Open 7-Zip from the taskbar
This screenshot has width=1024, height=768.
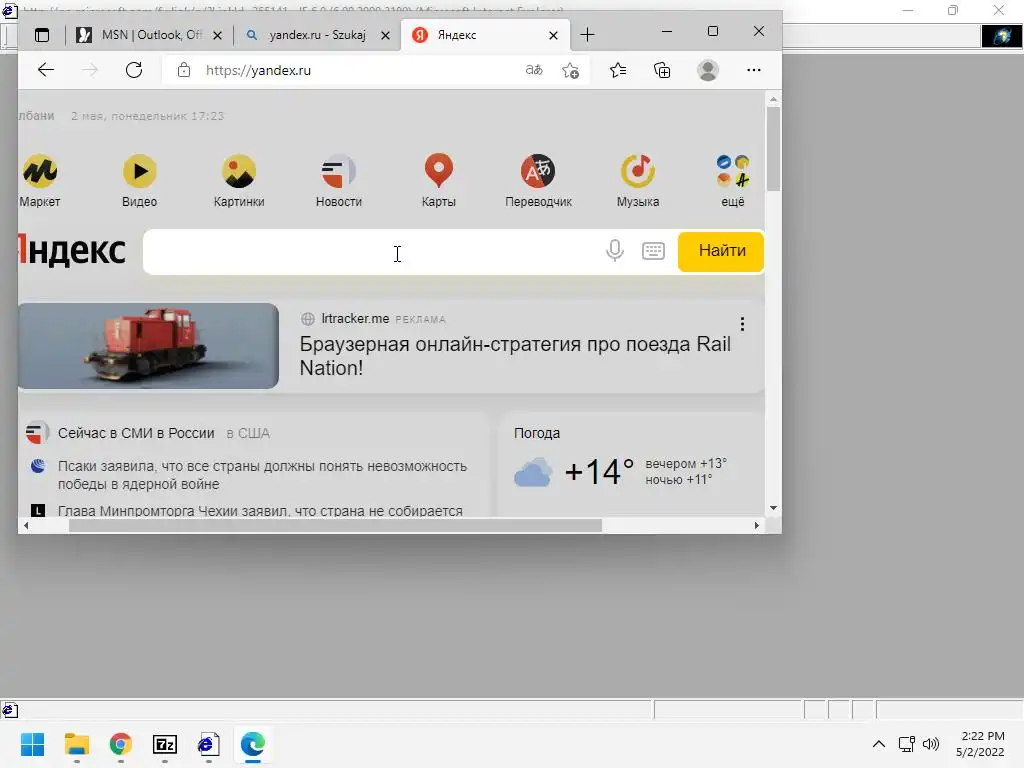click(x=165, y=744)
